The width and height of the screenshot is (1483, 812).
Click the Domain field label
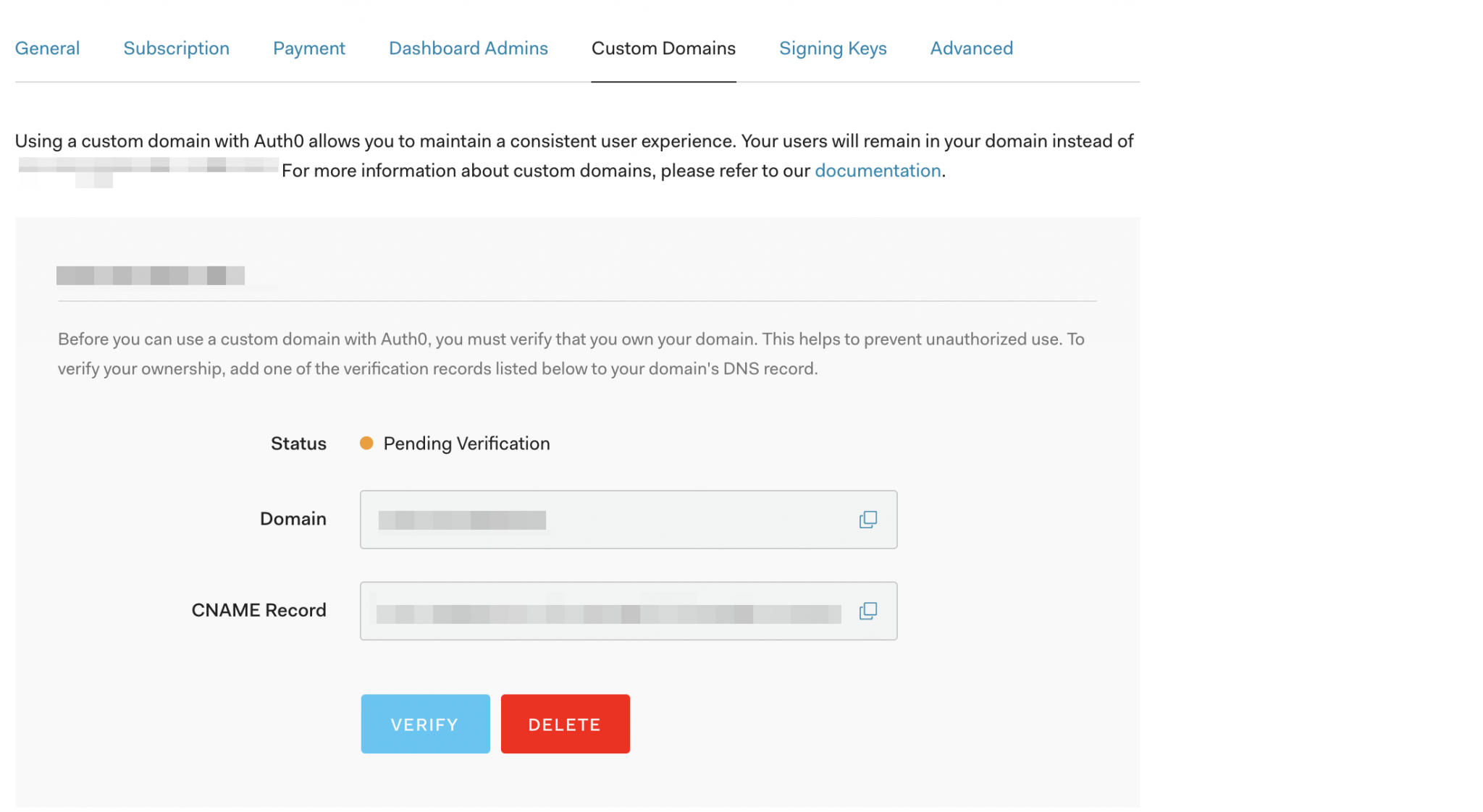[293, 519]
